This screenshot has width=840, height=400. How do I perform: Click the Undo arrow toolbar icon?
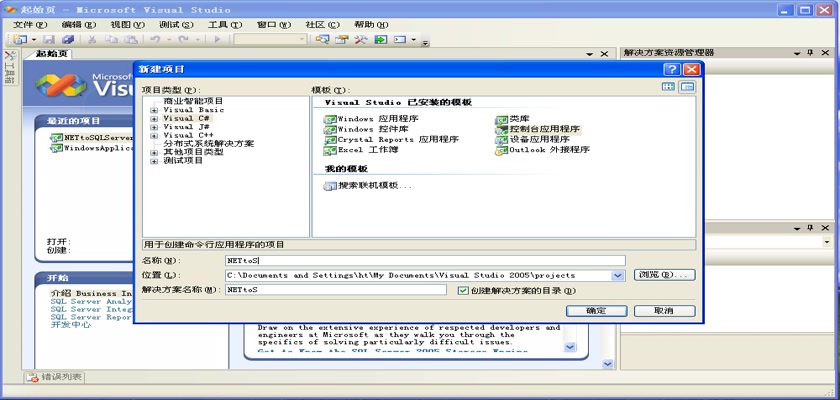pos(155,40)
